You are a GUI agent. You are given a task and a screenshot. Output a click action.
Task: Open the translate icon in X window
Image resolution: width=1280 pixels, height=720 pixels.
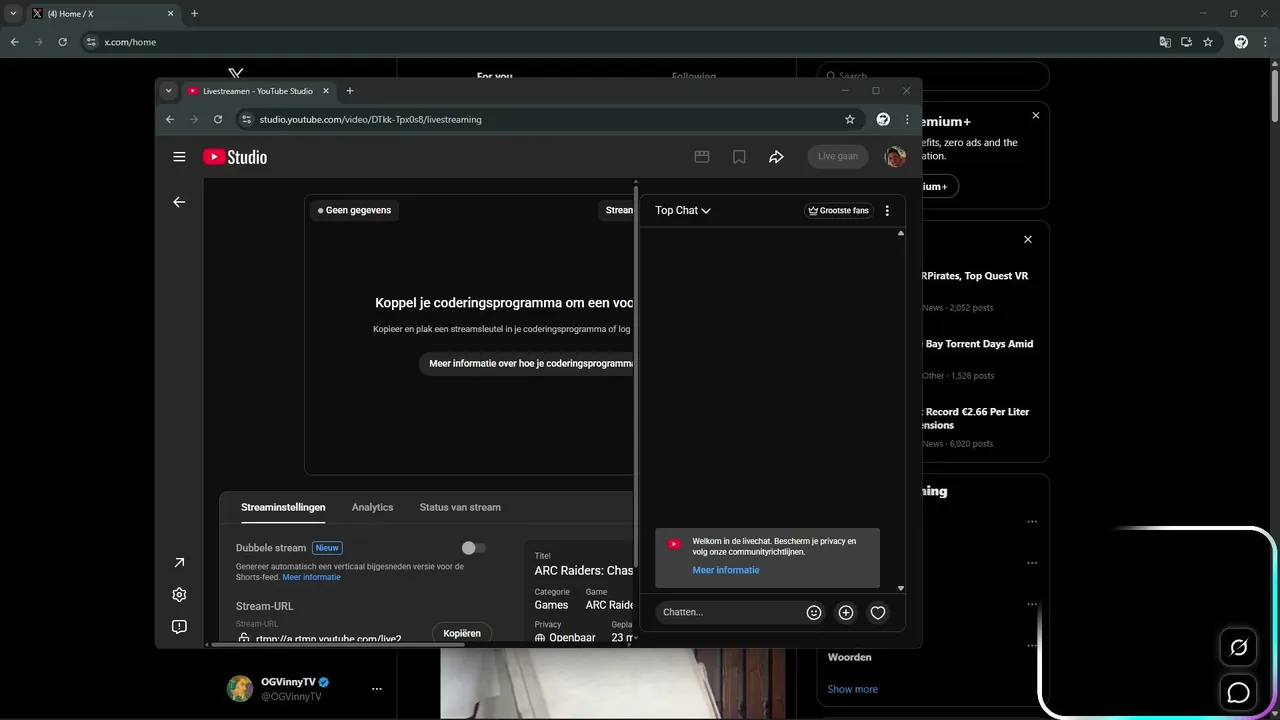[x=1165, y=42]
